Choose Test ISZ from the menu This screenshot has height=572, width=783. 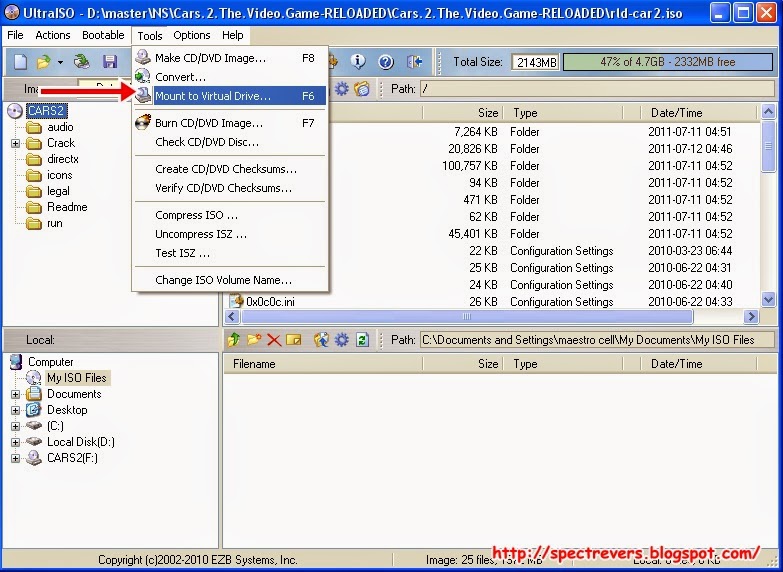[x=230, y=253]
